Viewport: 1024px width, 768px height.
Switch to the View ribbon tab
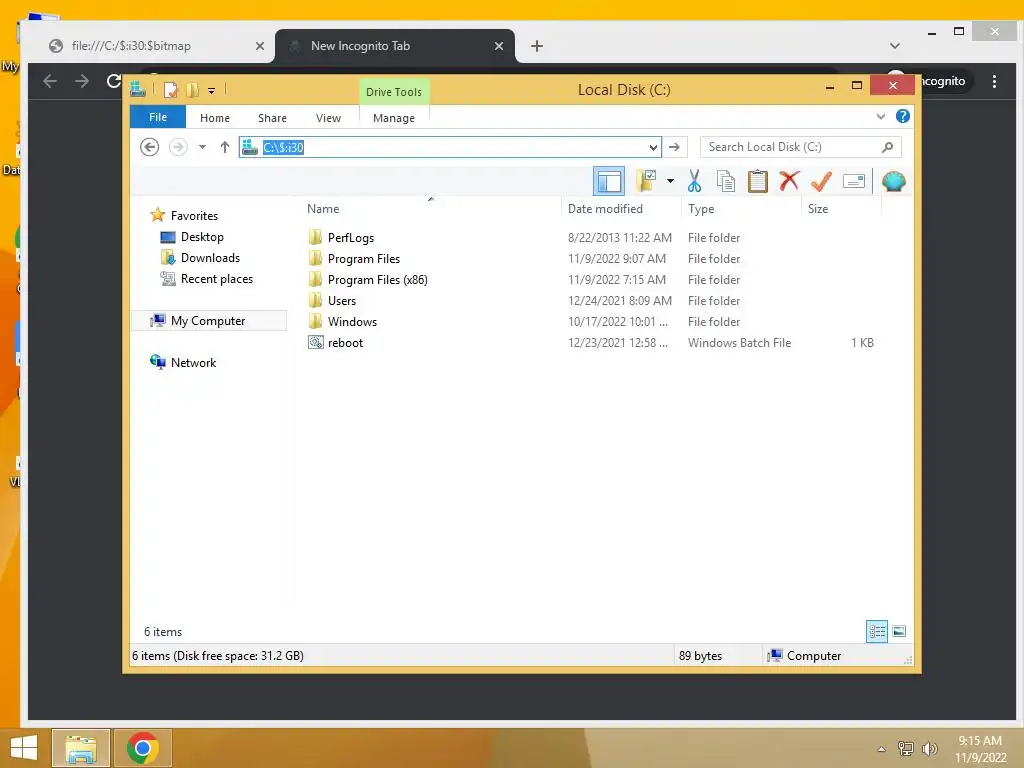328,118
